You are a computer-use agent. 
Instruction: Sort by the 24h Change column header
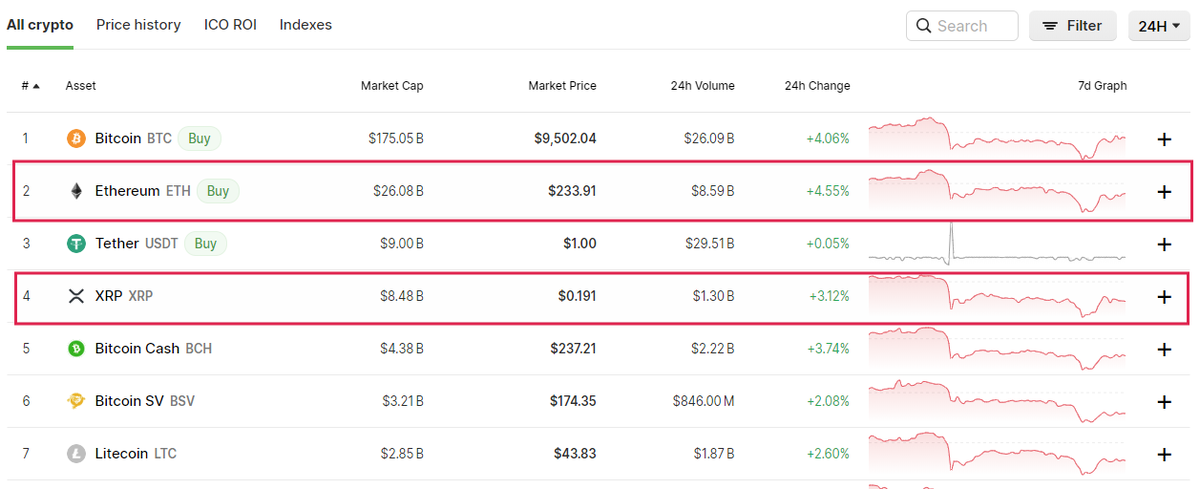click(x=817, y=86)
